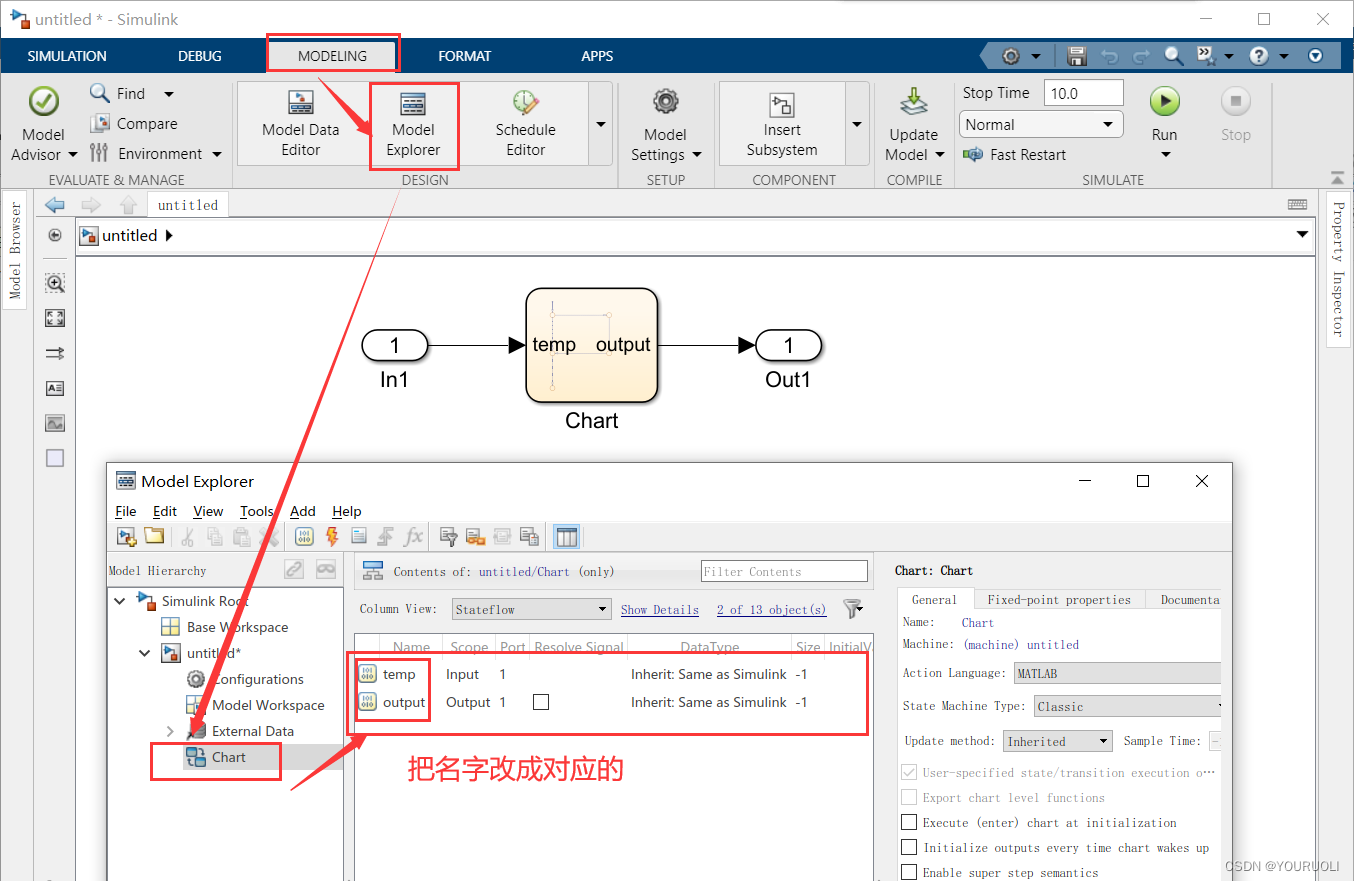Open Update method Inherited dropdown

(1057, 741)
